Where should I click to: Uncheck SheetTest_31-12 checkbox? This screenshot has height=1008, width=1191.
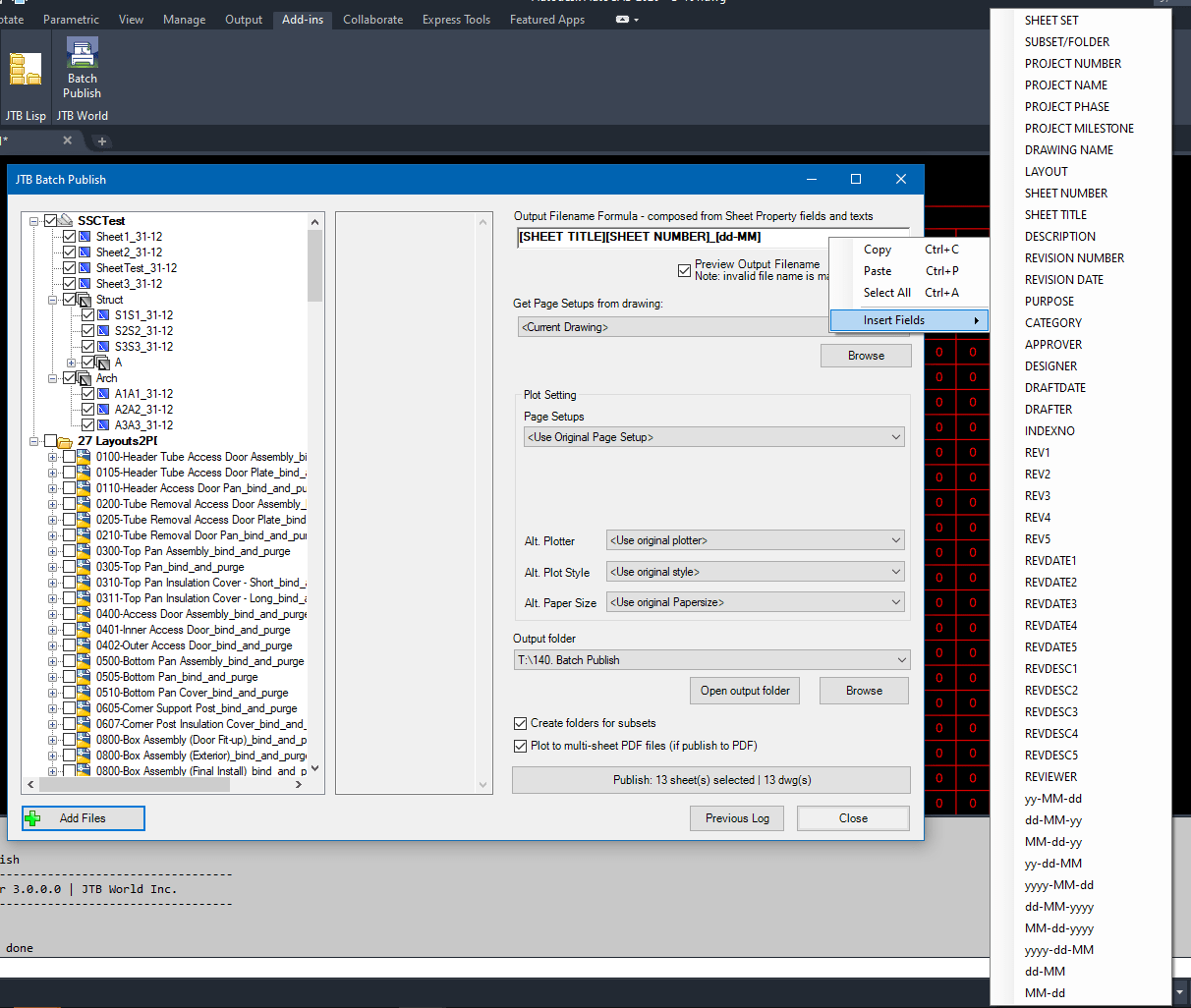point(69,268)
